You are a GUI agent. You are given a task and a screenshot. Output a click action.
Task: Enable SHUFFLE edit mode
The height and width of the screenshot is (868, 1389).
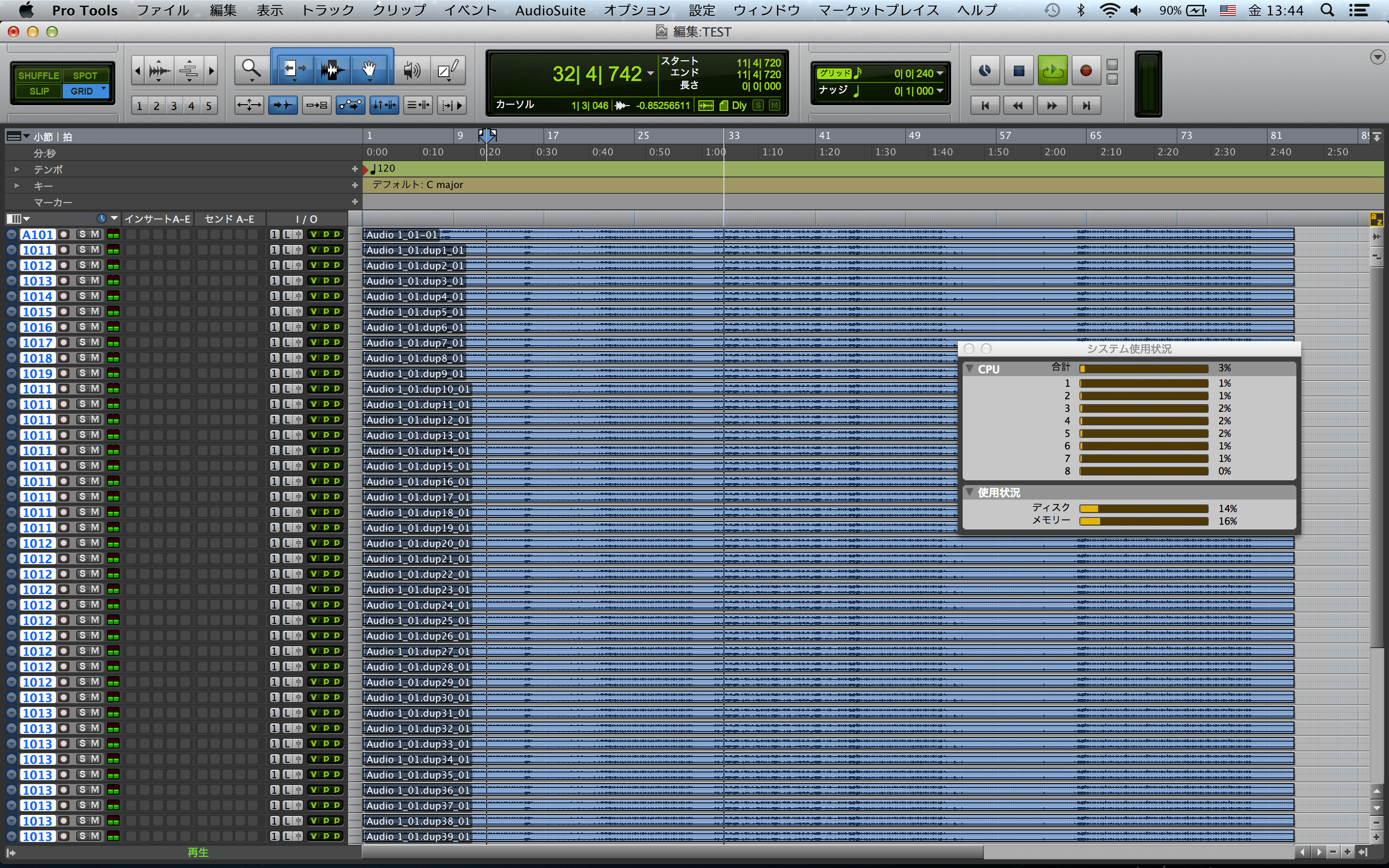39,75
